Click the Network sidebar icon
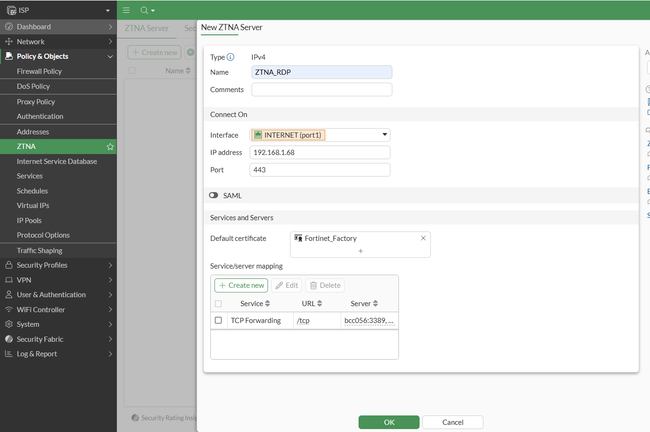650x432 pixels. point(9,41)
